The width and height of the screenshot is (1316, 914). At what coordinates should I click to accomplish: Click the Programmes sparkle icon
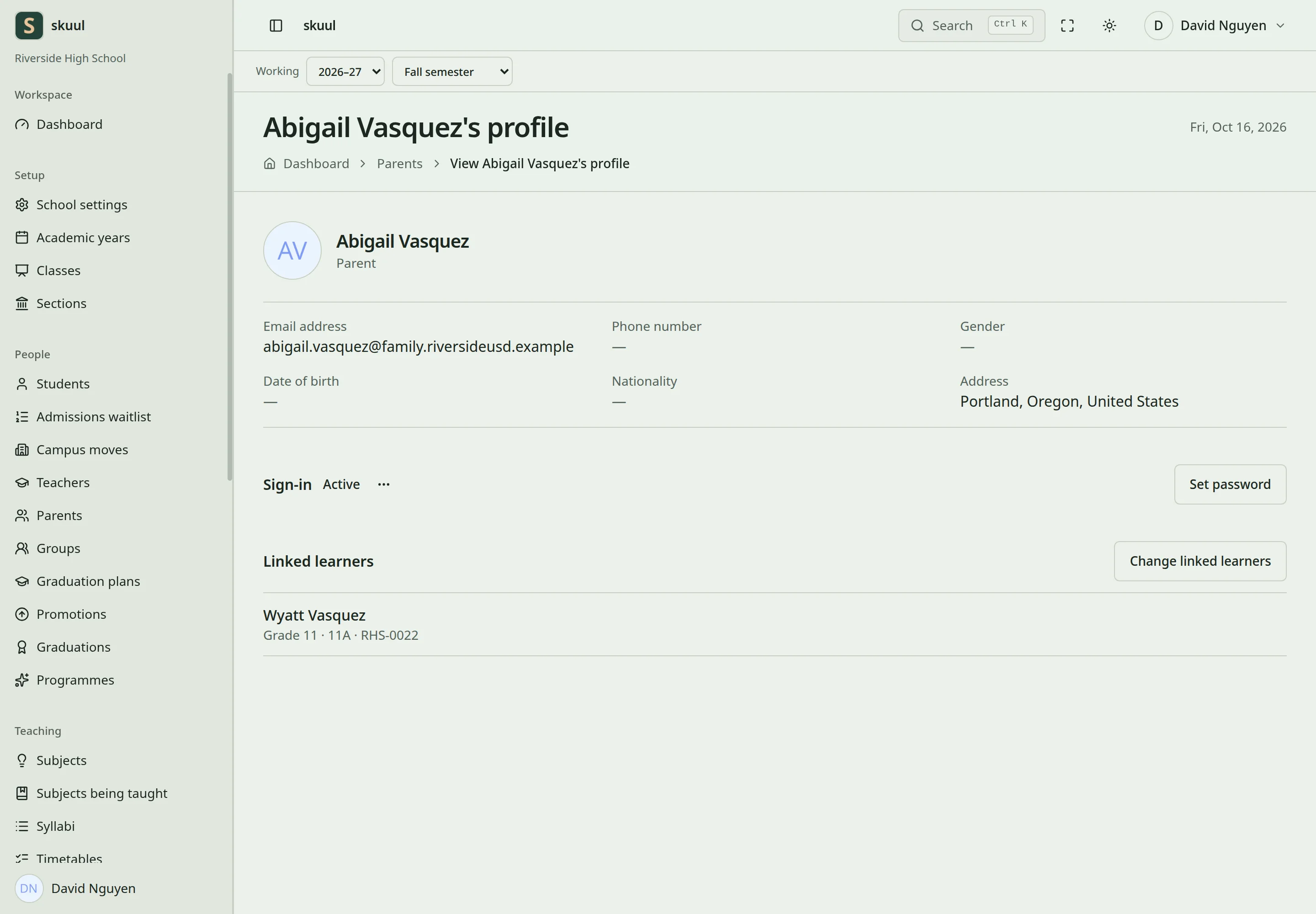coord(22,680)
